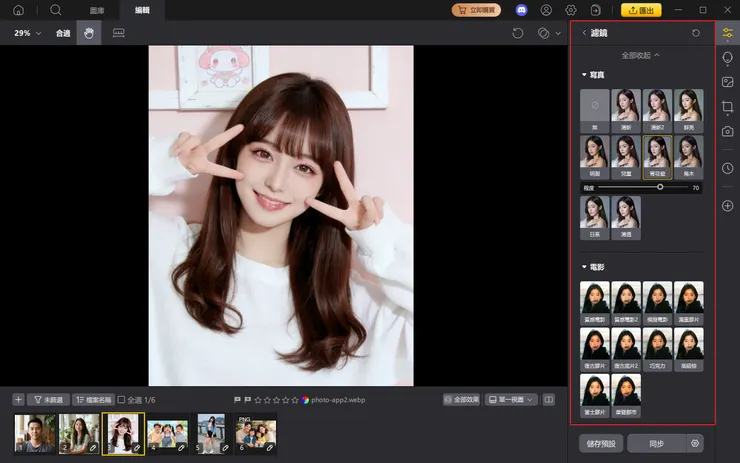Open the user account icon

546,10
